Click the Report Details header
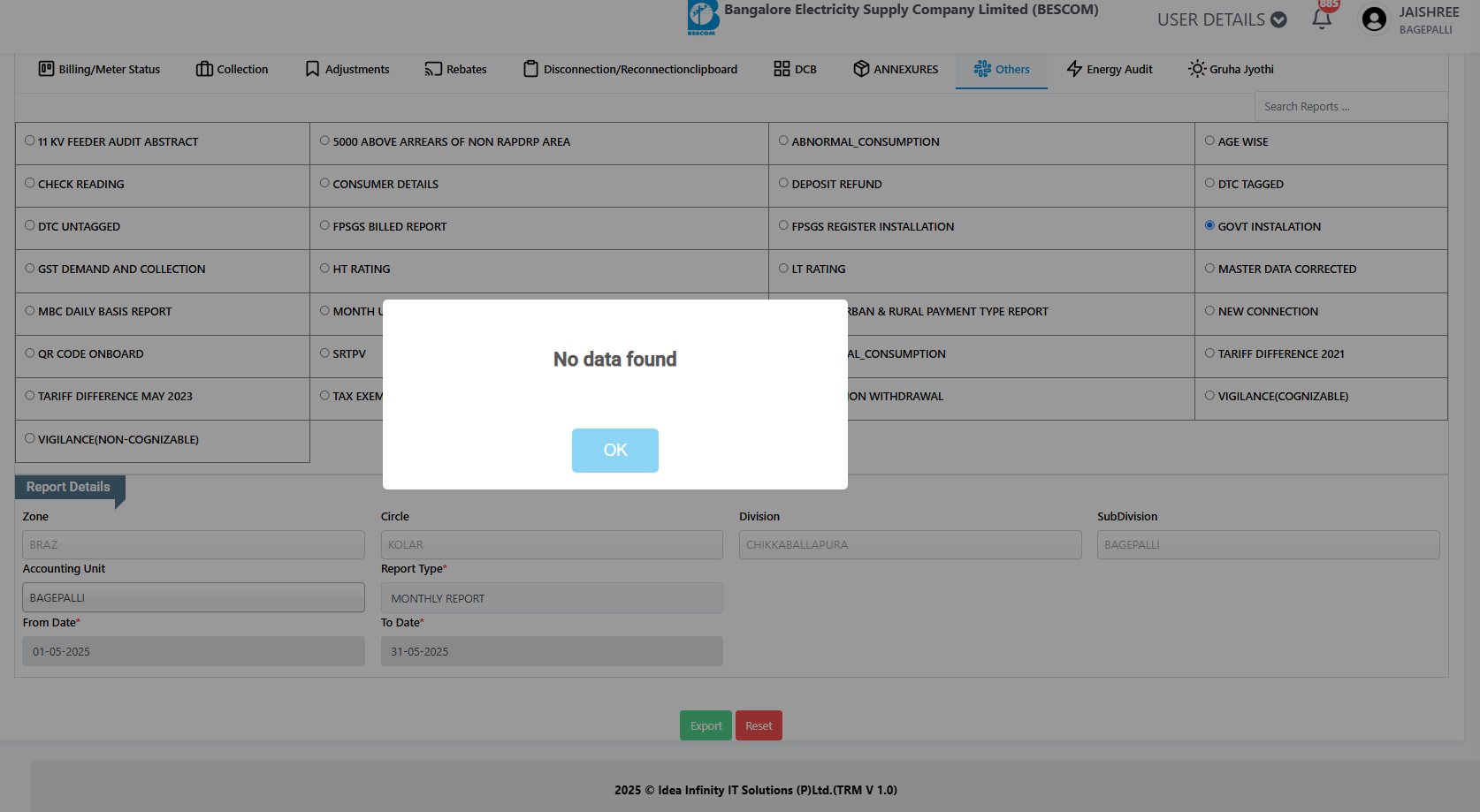Screen dimensions: 1480x812 70,487
